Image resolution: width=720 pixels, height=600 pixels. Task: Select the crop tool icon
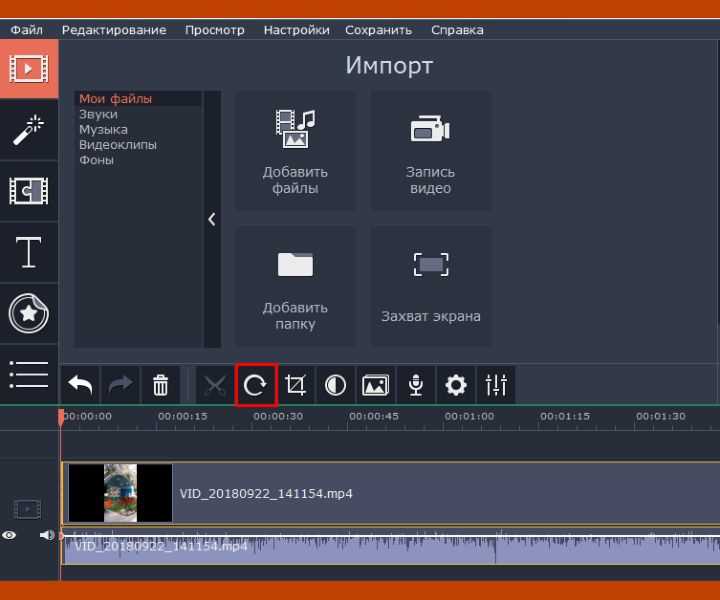pyautogui.click(x=295, y=385)
